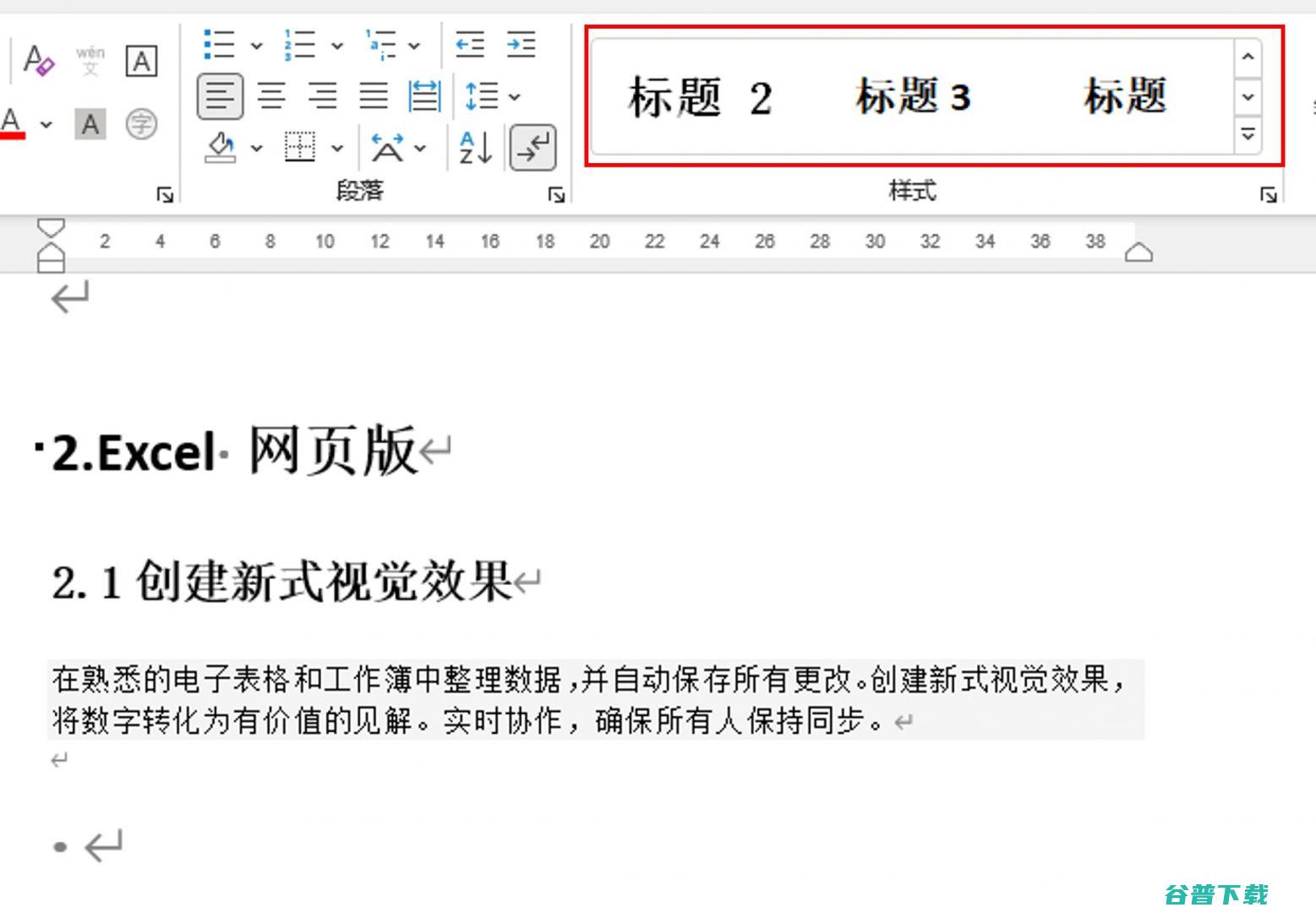Open the Phonetic Guide (wén) tool
1316x913 pixels.
90,61
